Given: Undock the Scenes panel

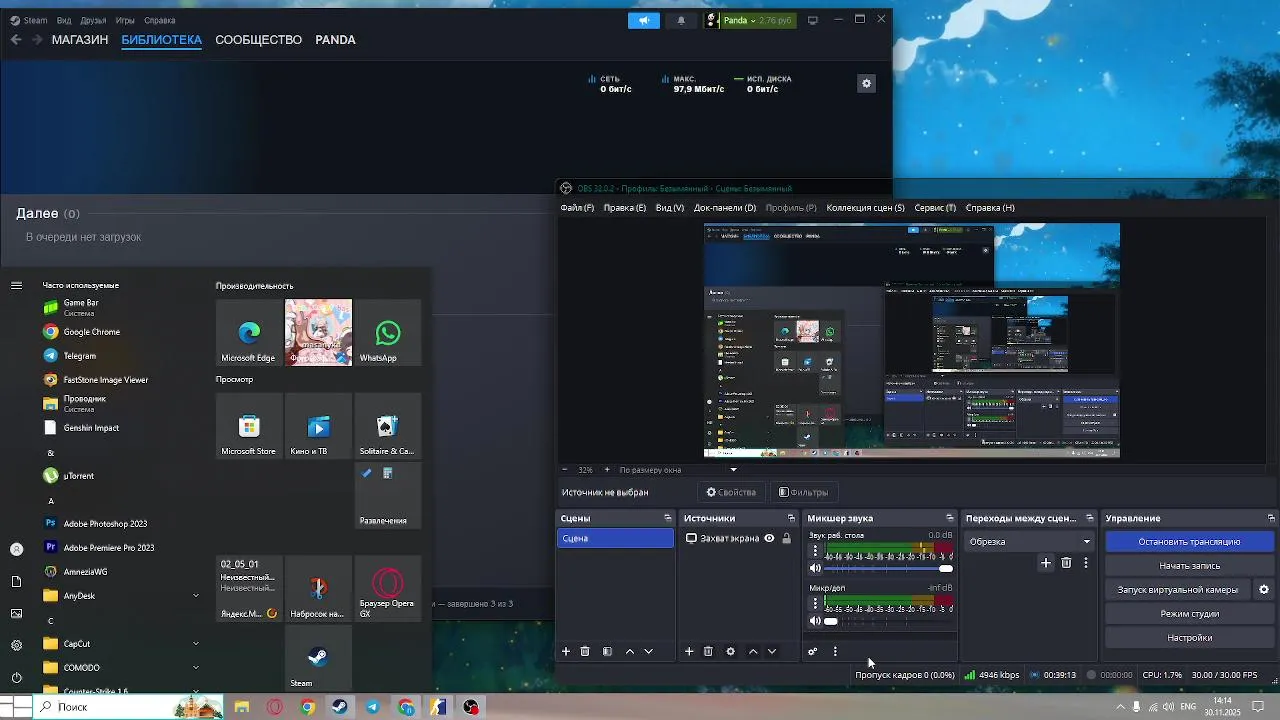Looking at the screenshot, I should click(668, 518).
